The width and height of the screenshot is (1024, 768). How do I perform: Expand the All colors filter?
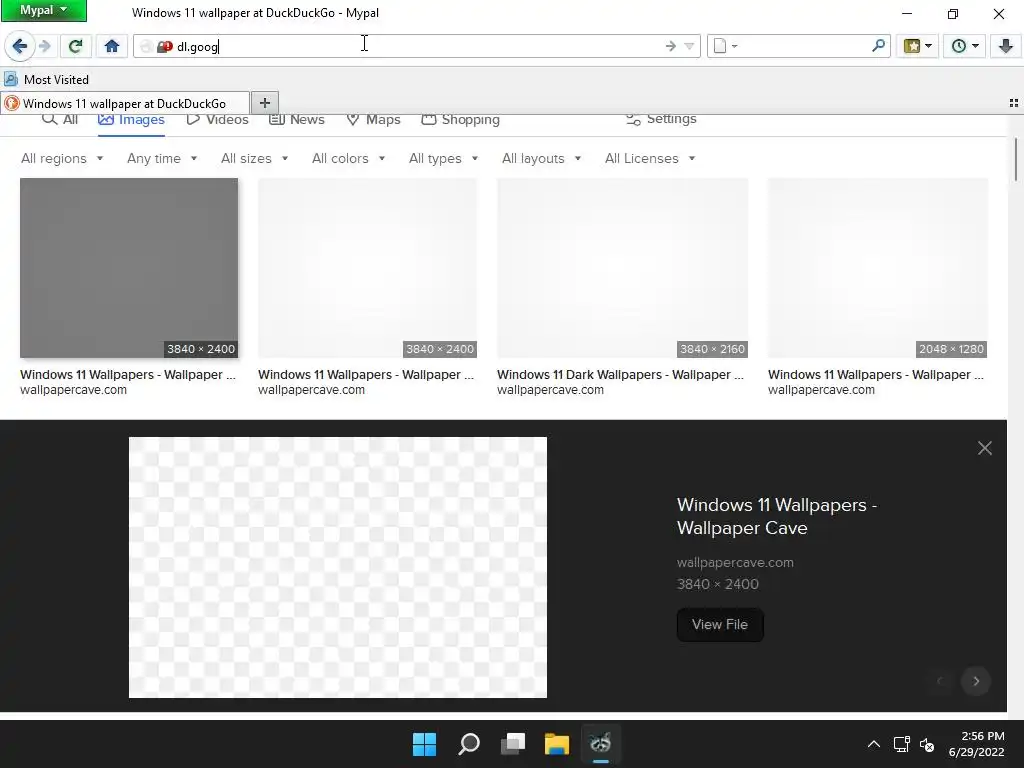(x=349, y=159)
